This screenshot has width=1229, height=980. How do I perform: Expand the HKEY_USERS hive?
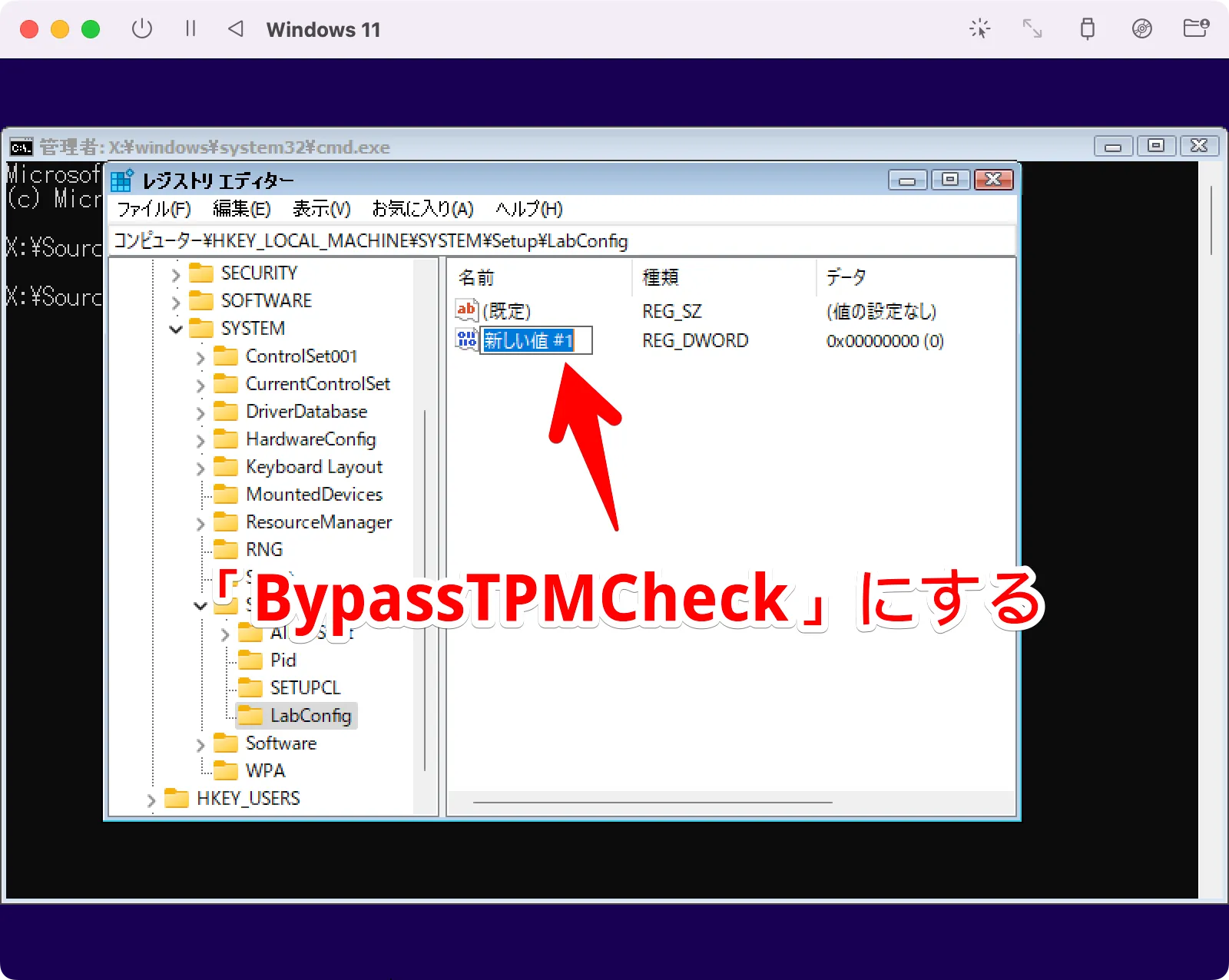[x=151, y=800]
